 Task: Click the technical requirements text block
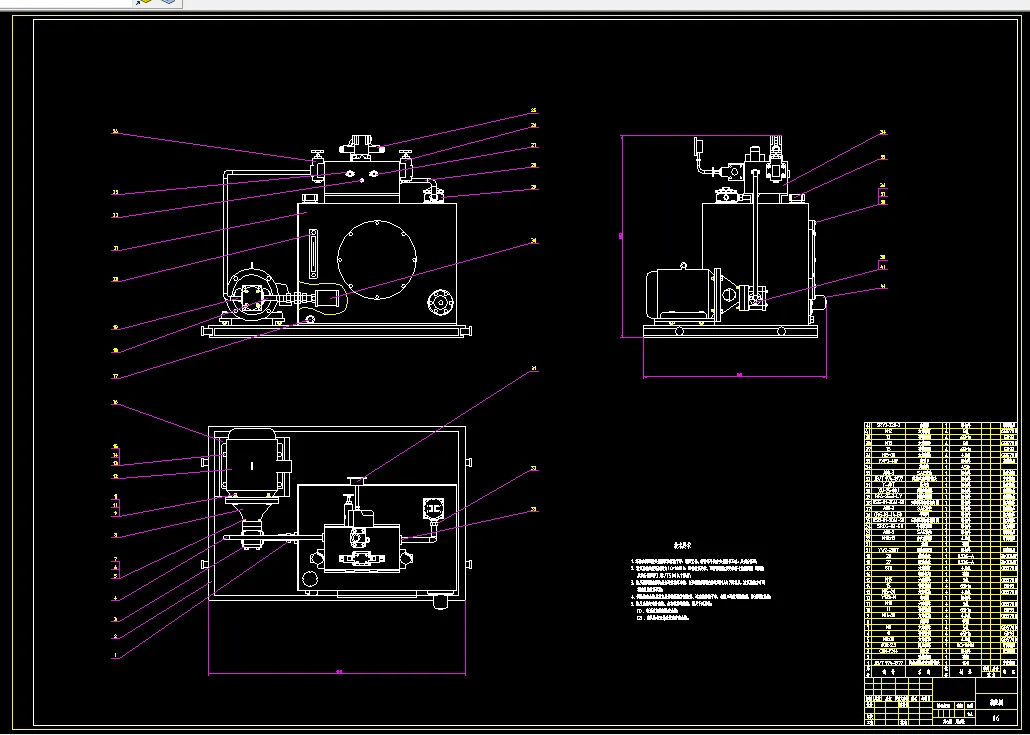(700, 582)
